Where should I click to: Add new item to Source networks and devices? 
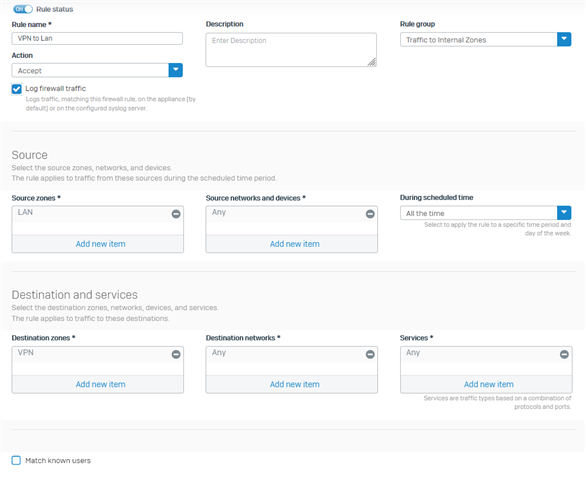tap(294, 244)
